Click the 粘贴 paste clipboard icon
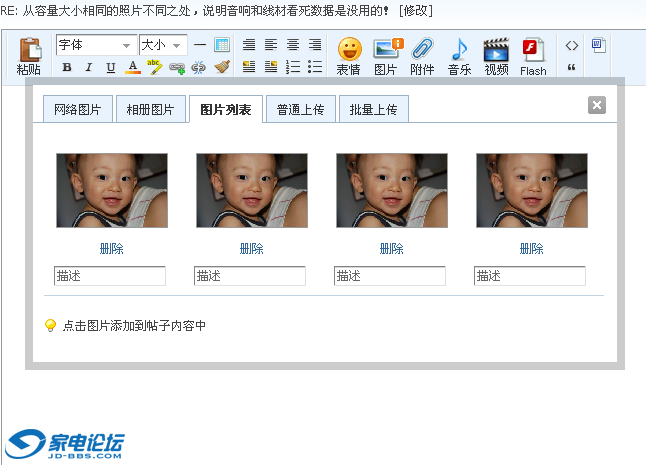Image resolution: width=646 pixels, height=465 pixels. point(29,56)
